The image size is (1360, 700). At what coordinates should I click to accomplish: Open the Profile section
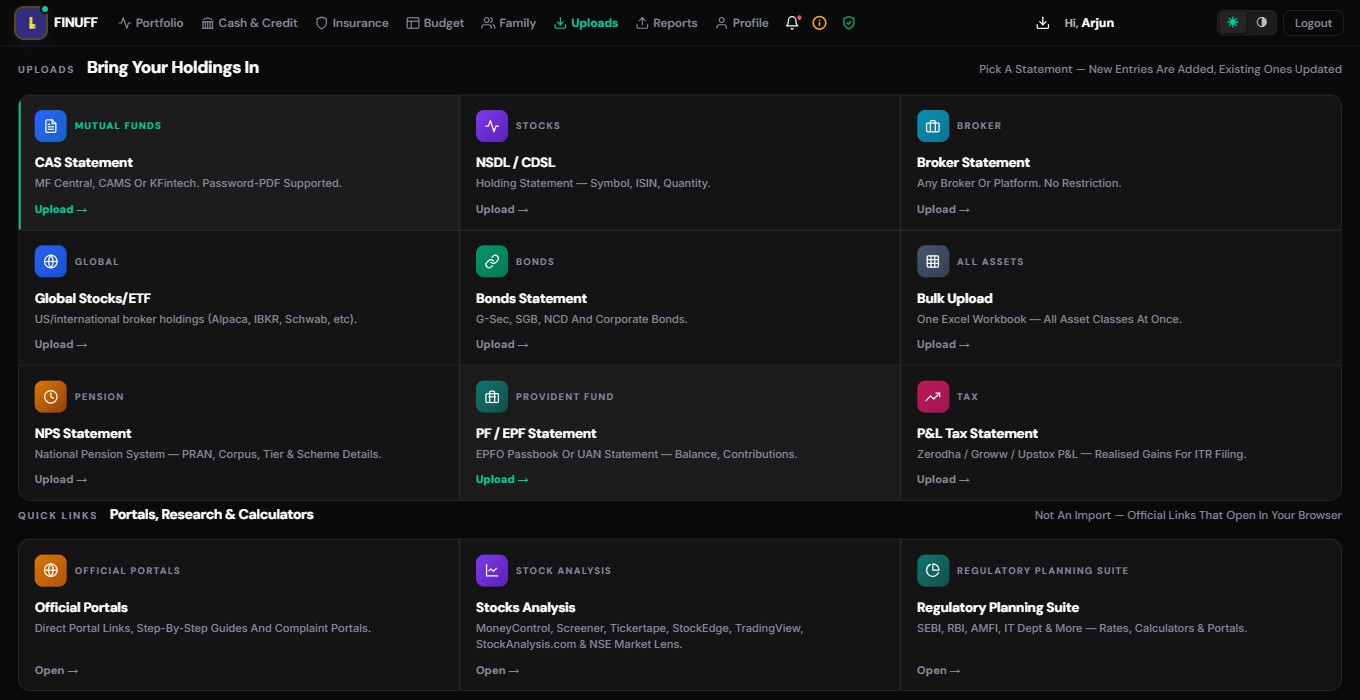(x=742, y=23)
